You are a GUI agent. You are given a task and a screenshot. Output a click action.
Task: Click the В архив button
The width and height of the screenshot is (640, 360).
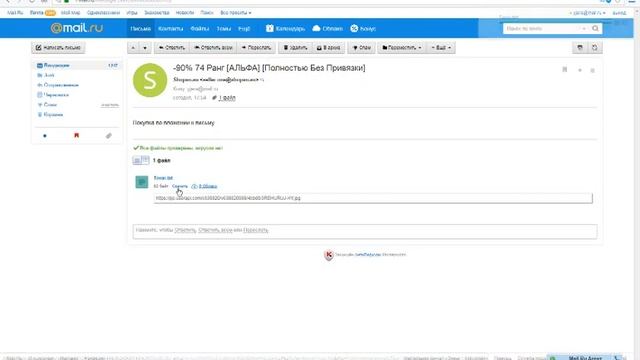click(329, 48)
